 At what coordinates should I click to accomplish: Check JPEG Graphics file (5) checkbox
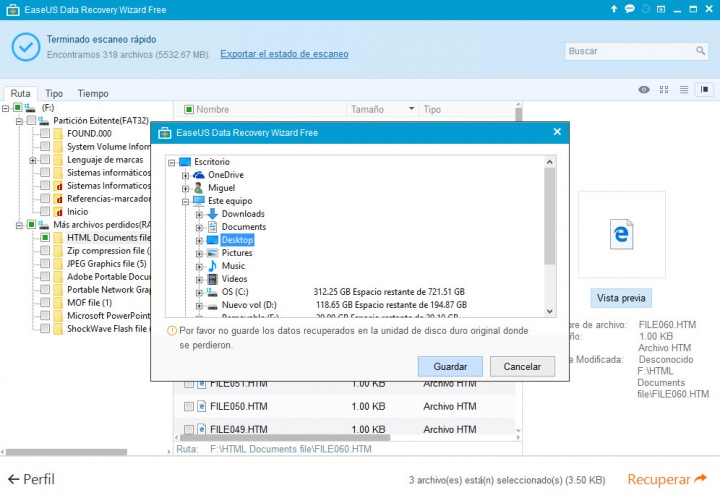[45, 263]
